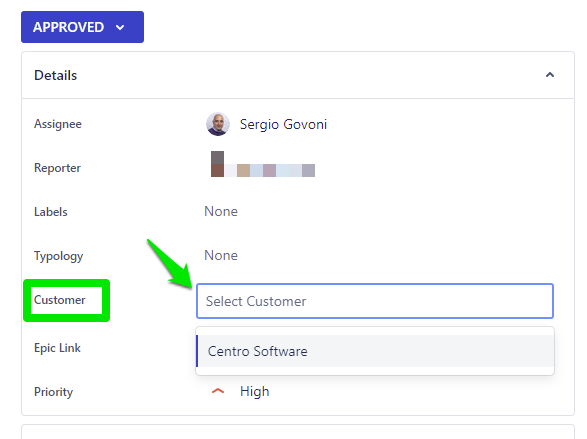
Task: Focus the Select Customer input field
Action: (375, 301)
